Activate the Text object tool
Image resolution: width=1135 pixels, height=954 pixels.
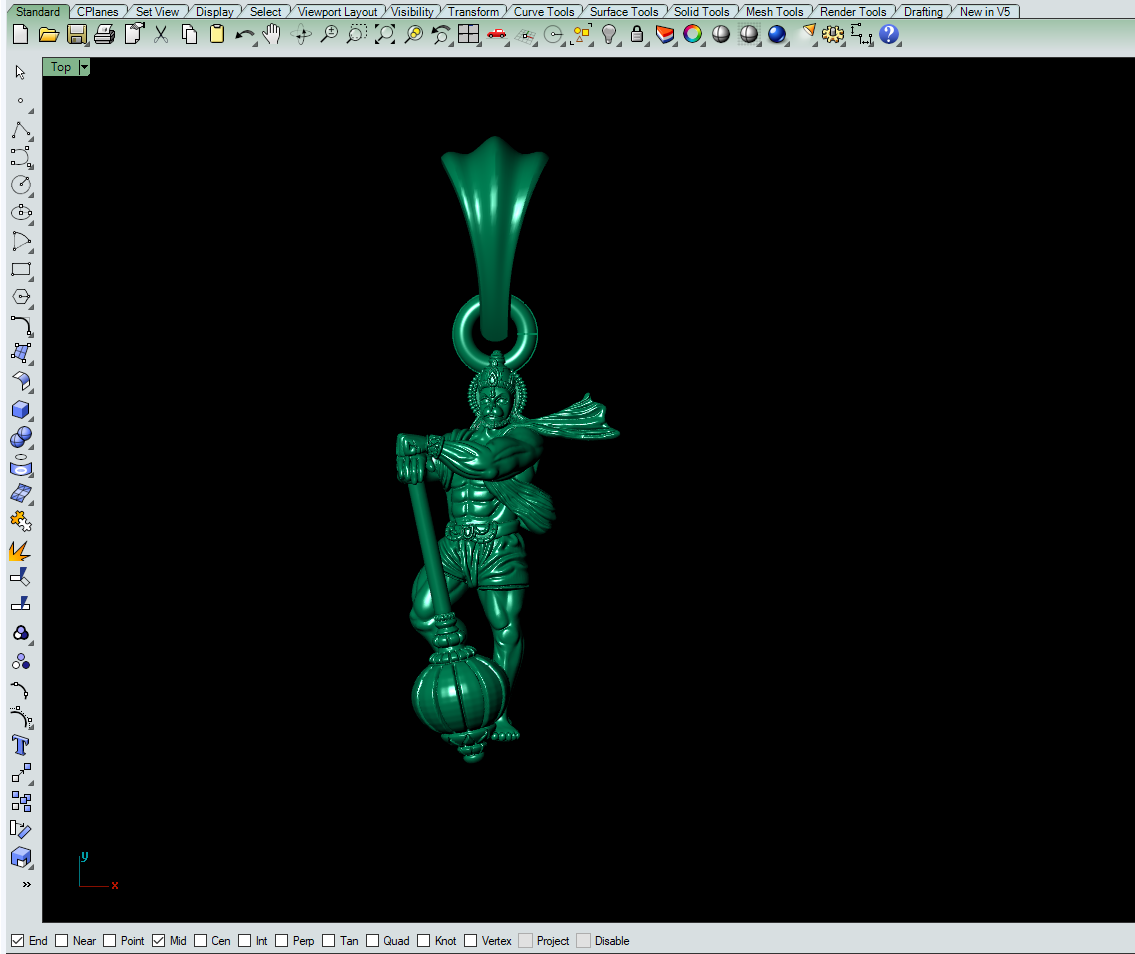pos(20,745)
